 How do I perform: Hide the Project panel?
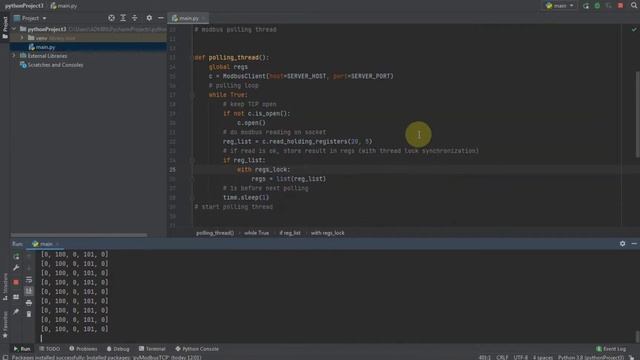point(160,18)
